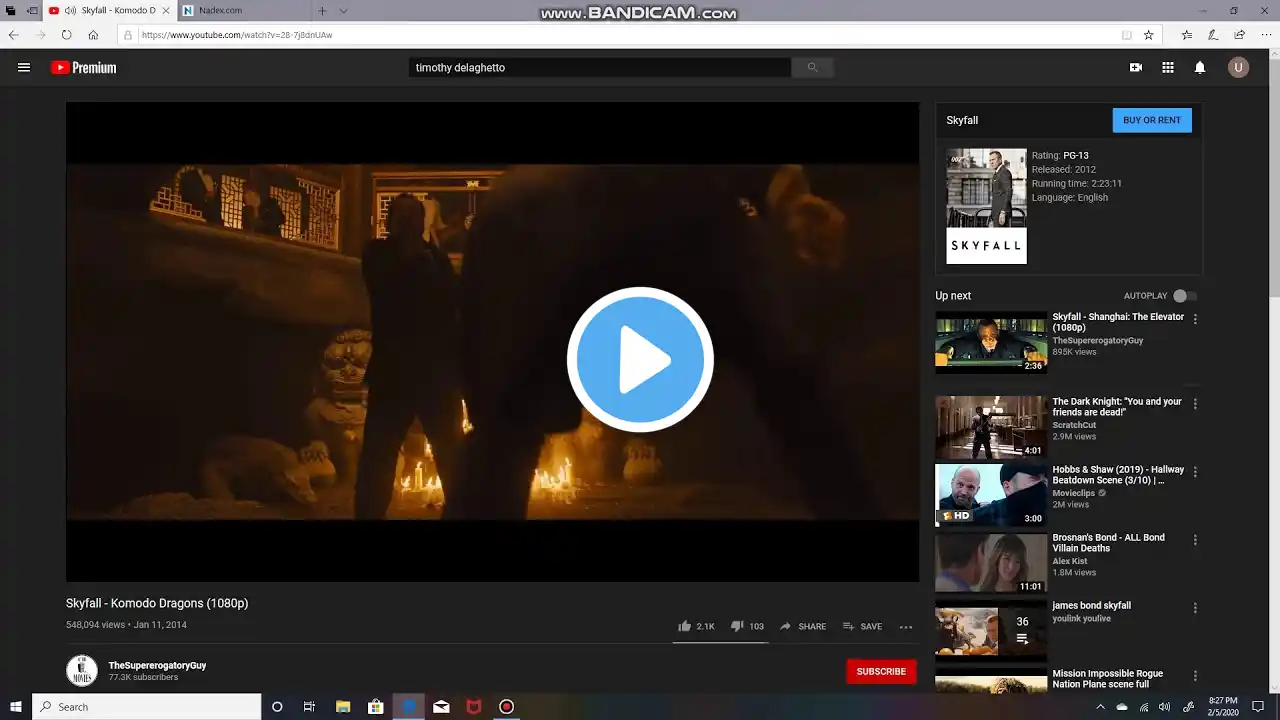Open the account avatar menu

pos(1239,68)
